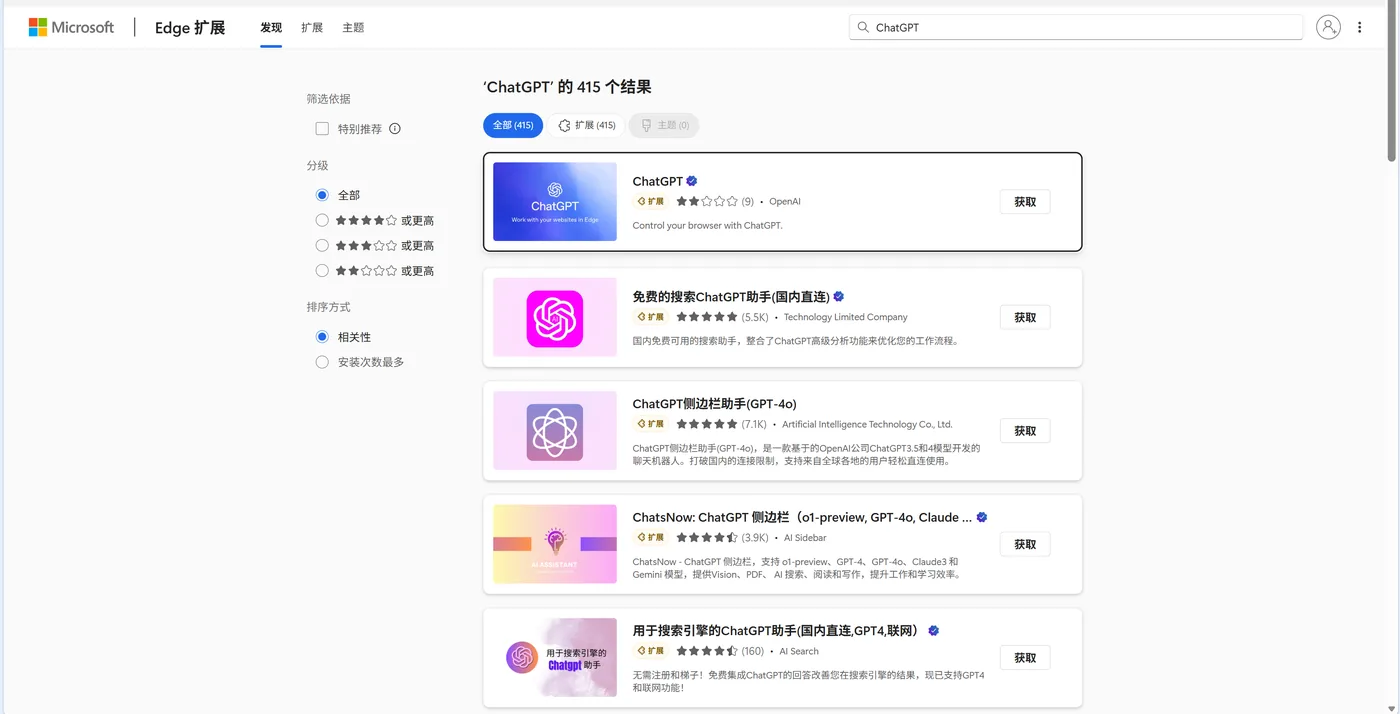Open ChatGPT blue extension thumbnail
1400x714 pixels.
click(x=555, y=201)
